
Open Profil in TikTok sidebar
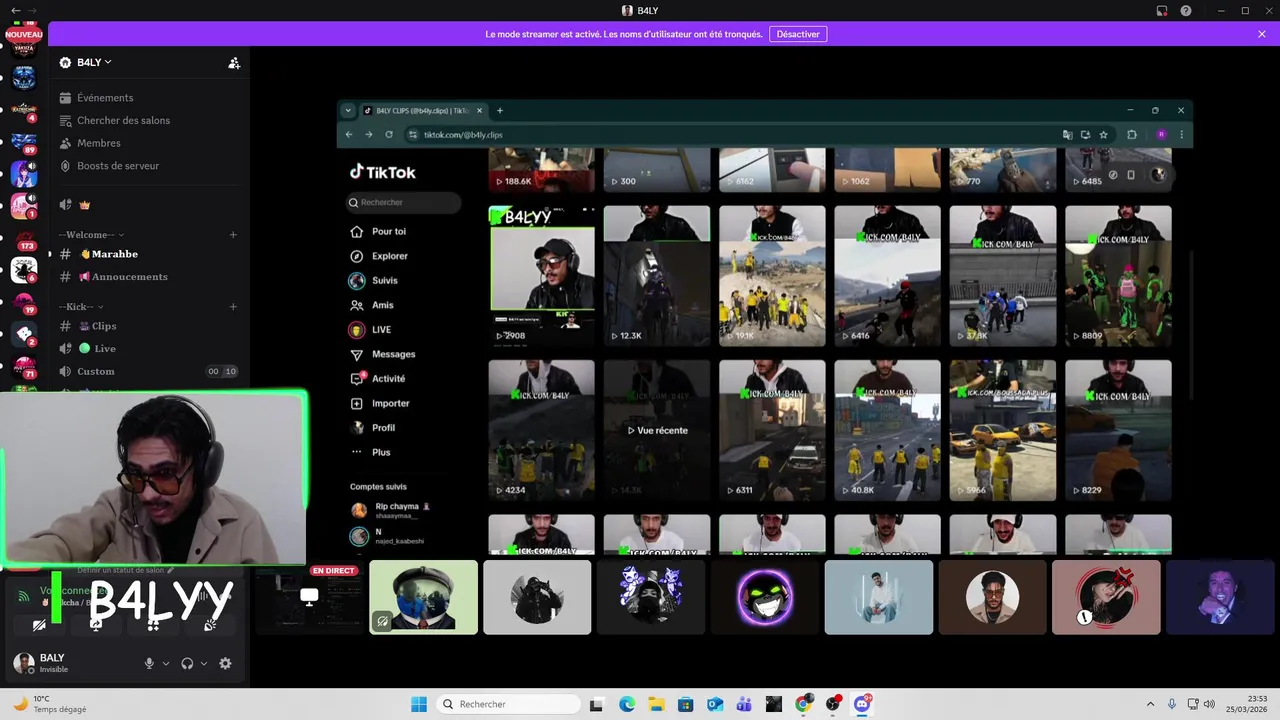point(383,428)
